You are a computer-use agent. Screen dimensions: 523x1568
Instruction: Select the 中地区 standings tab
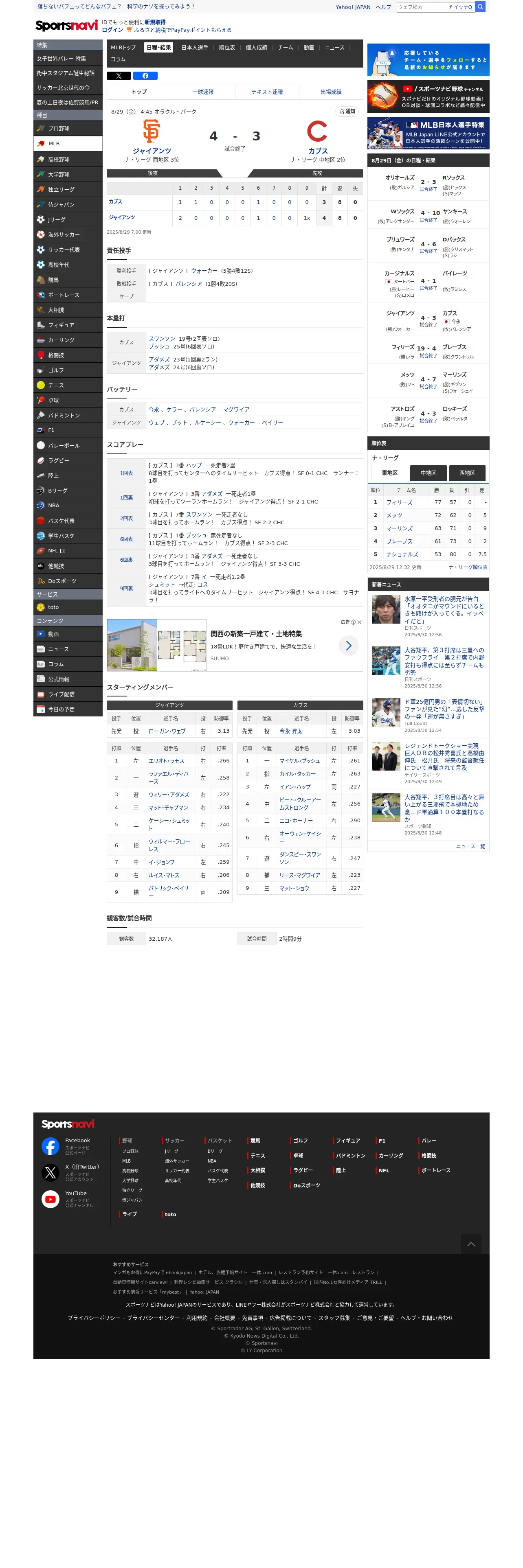(428, 473)
